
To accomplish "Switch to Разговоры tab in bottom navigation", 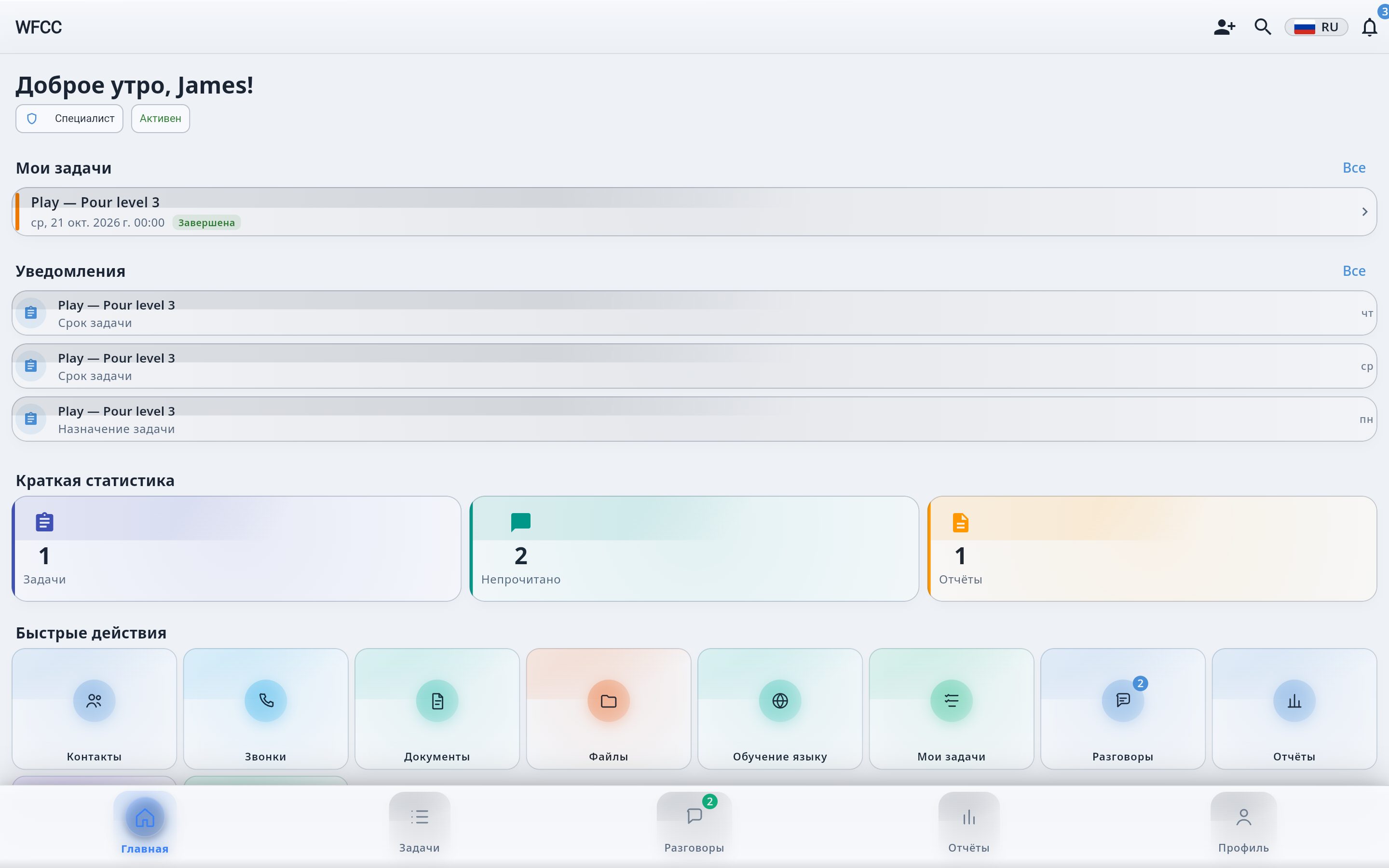I will 694,825.
